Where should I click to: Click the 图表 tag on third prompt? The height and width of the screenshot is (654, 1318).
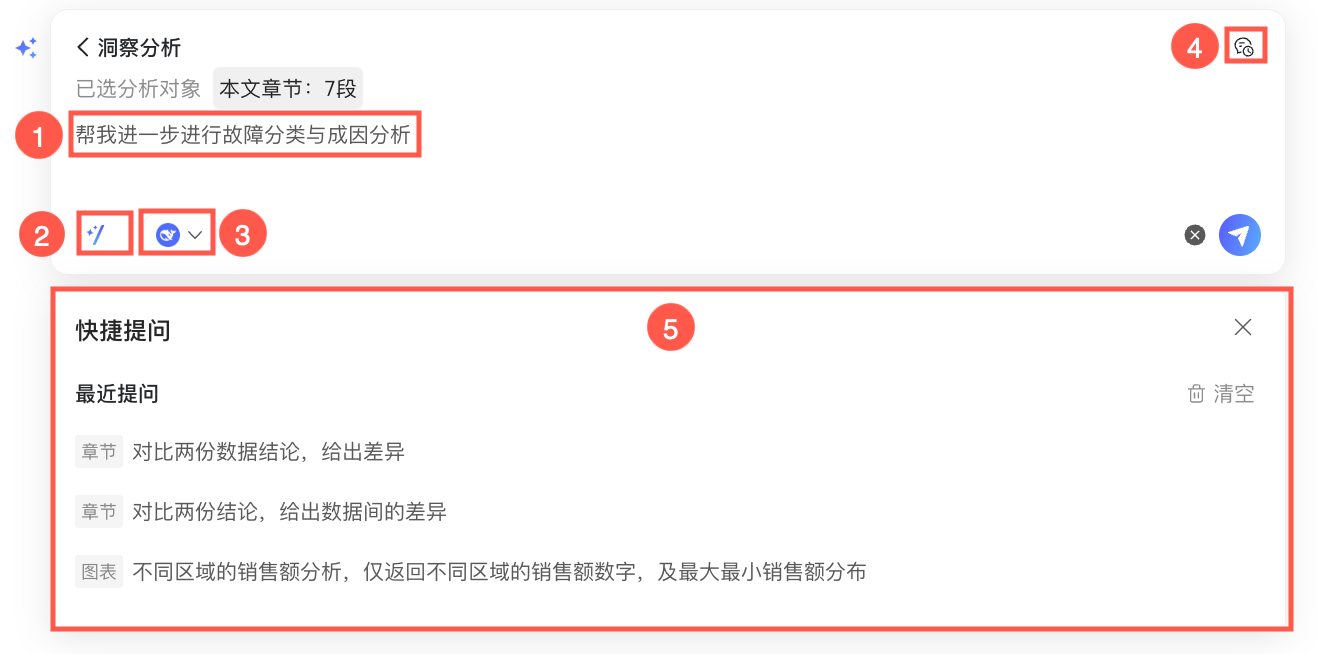point(99,572)
